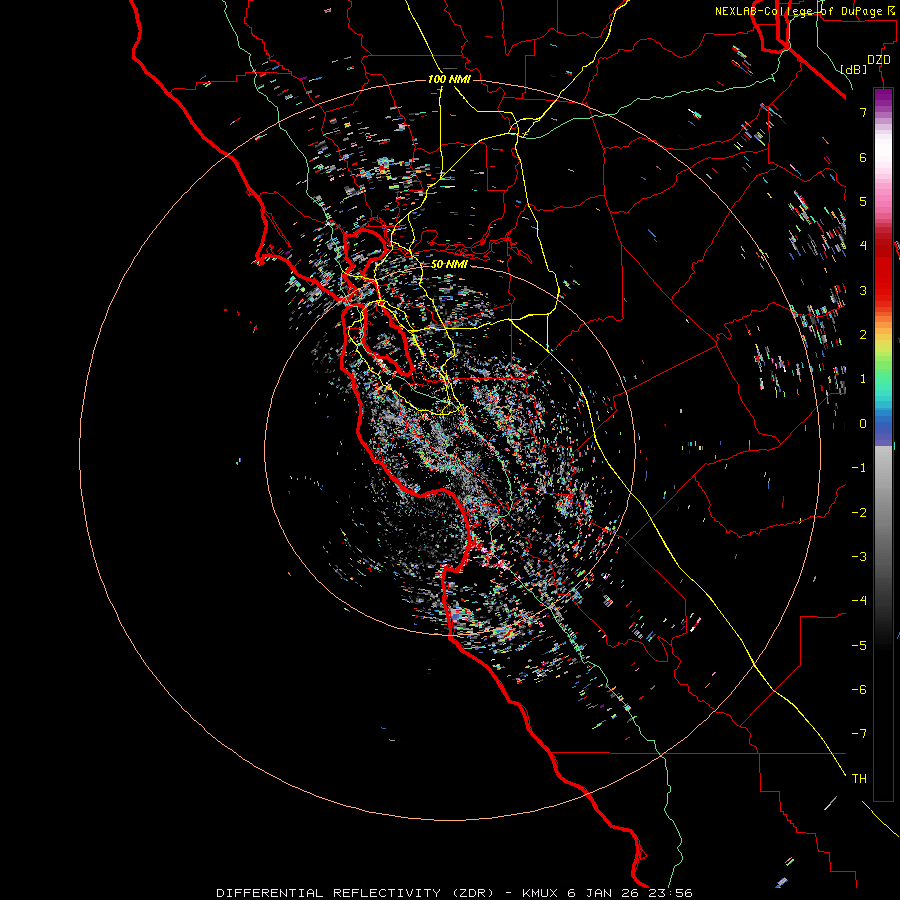Click the '-6' value on color scale
The height and width of the screenshot is (900, 900).
click(x=859, y=690)
